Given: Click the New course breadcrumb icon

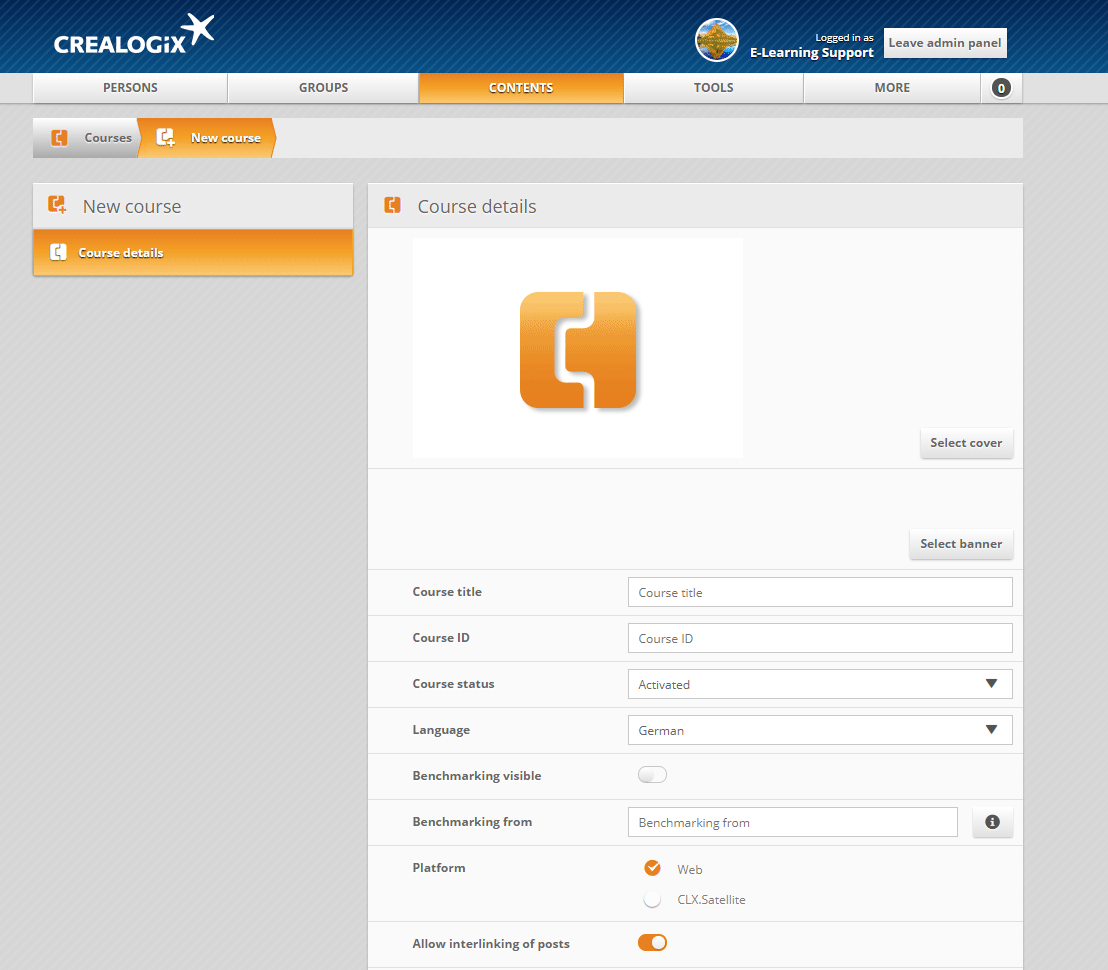Looking at the screenshot, I should (166, 138).
